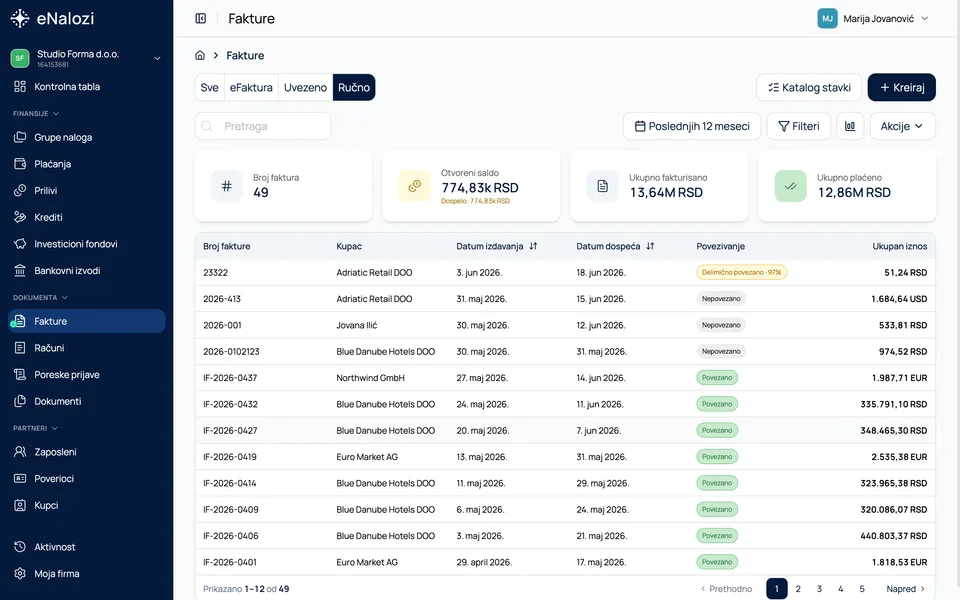Viewport: 960px width, 600px height.
Task: Click the Krediti icon in sidebar
Action: 20,217
